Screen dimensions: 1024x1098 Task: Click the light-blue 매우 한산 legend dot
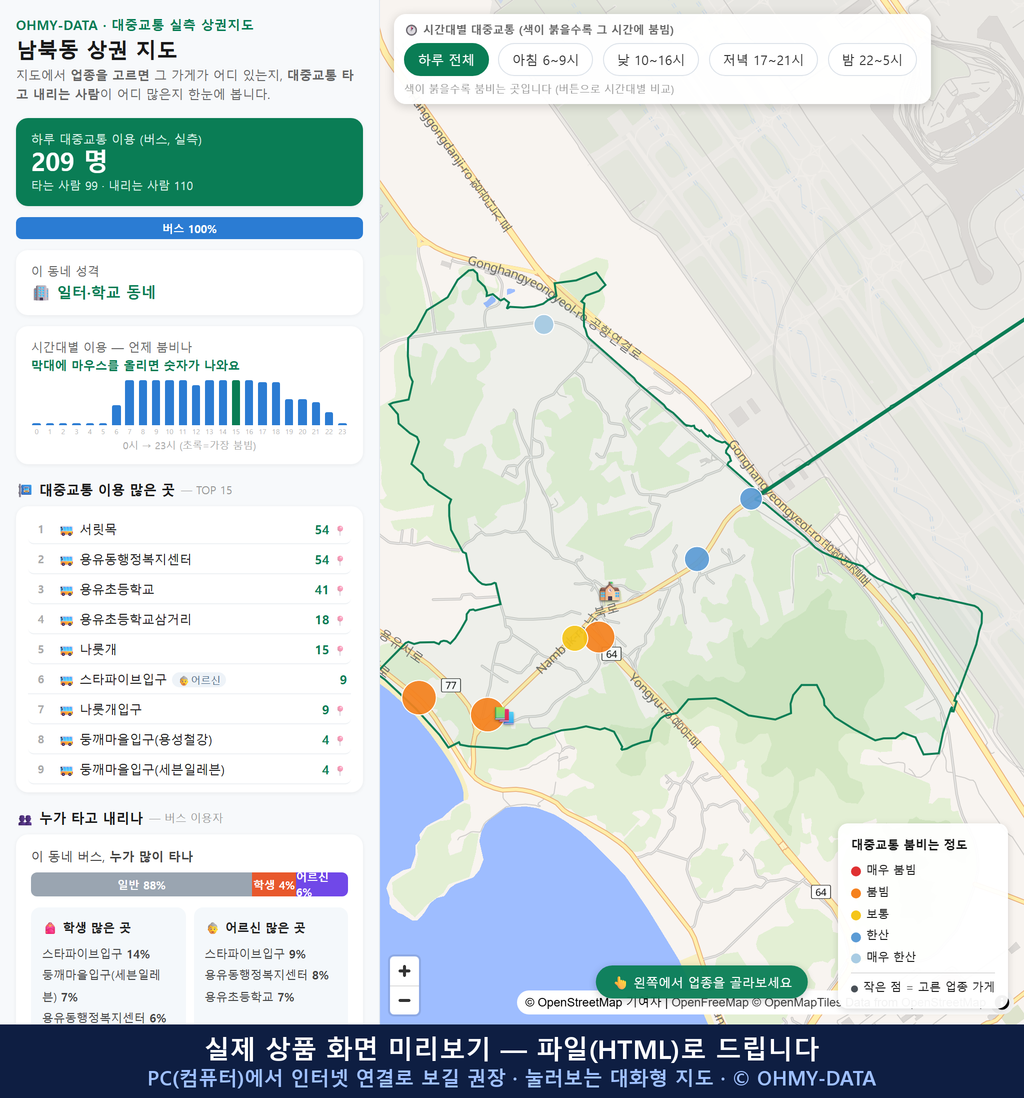pyautogui.click(x=855, y=958)
